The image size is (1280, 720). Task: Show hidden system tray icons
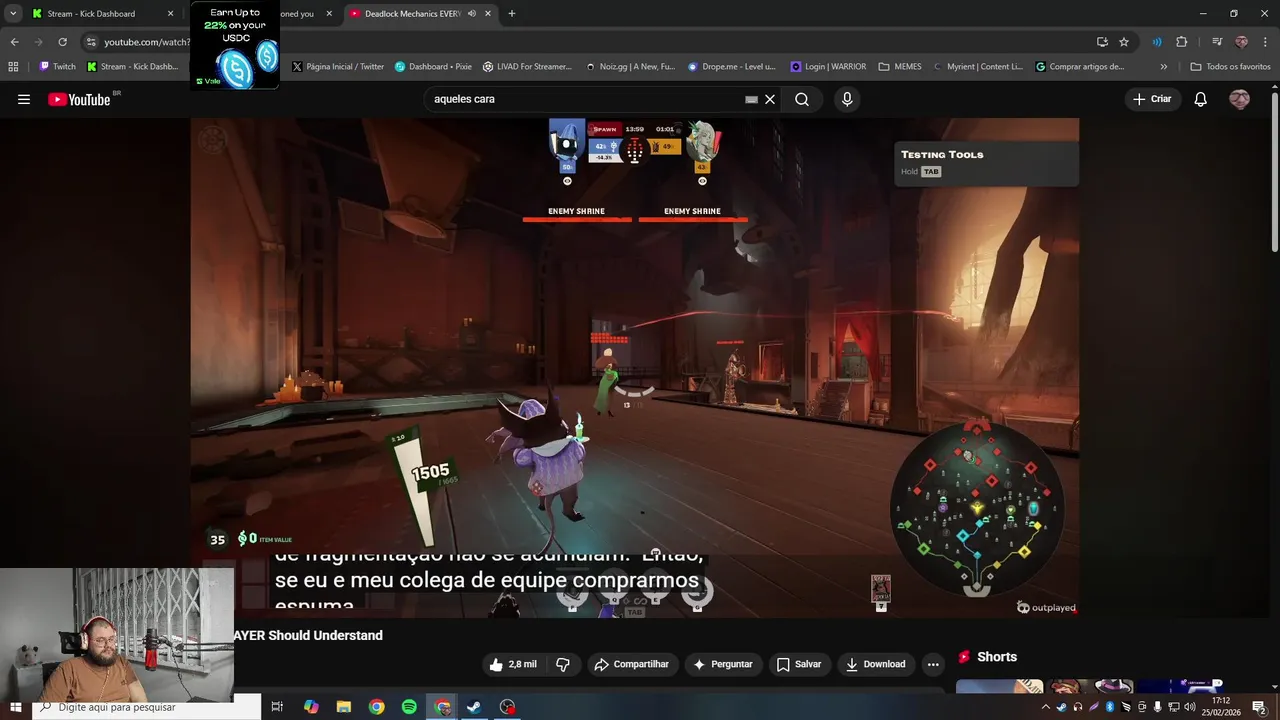coord(1045,707)
